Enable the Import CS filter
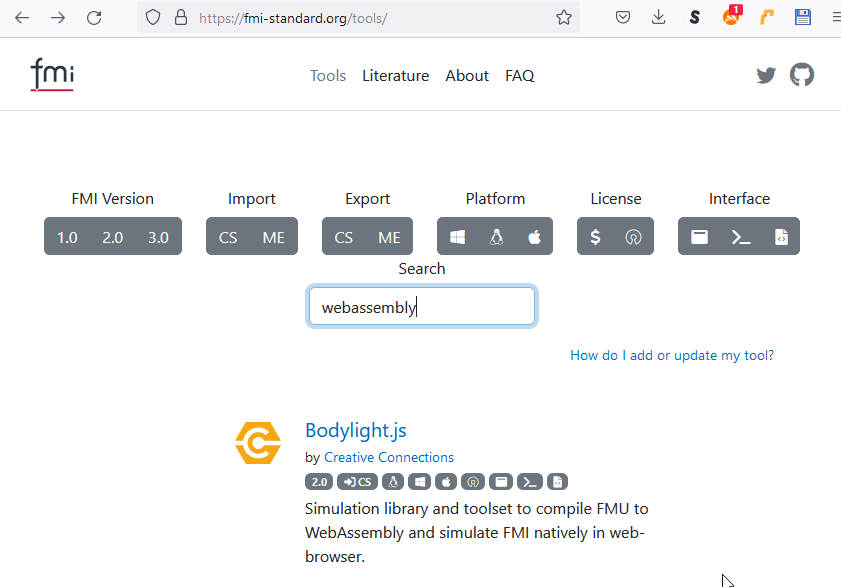This screenshot has width=841, height=587. pyautogui.click(x=228, y=237)
